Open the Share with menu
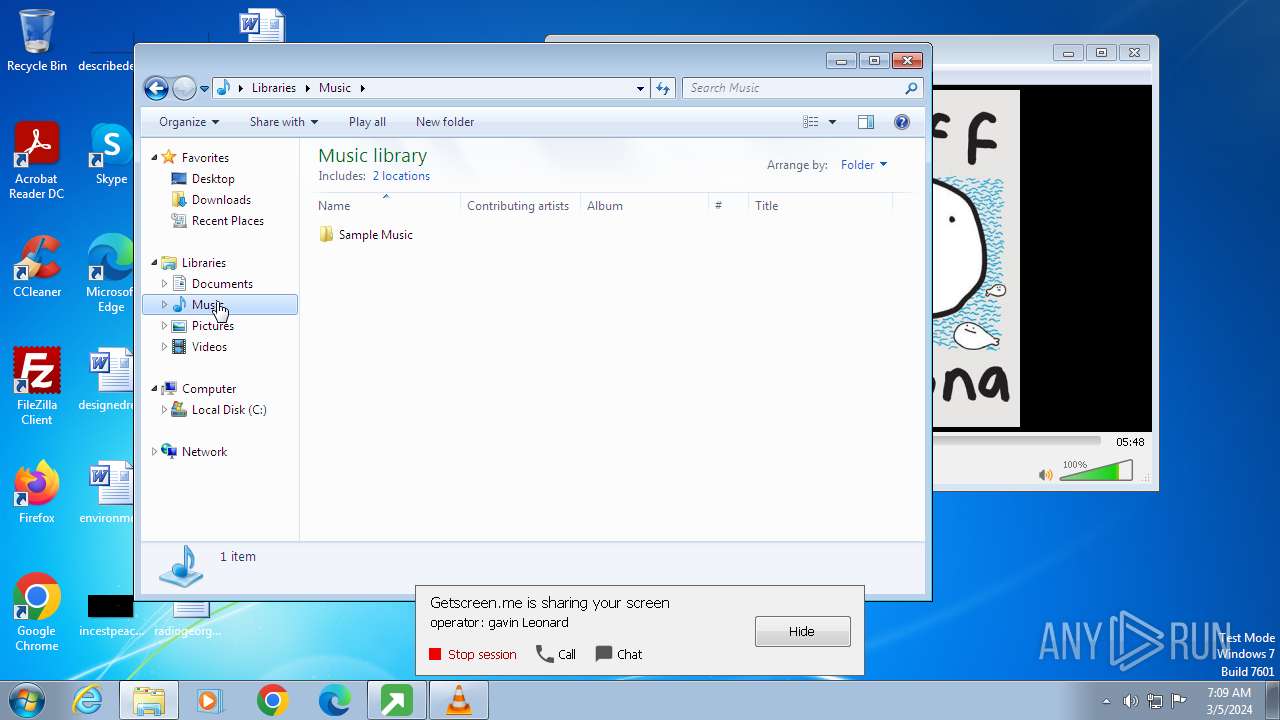Screen dimensions: 1280x720 click(284, 122)
